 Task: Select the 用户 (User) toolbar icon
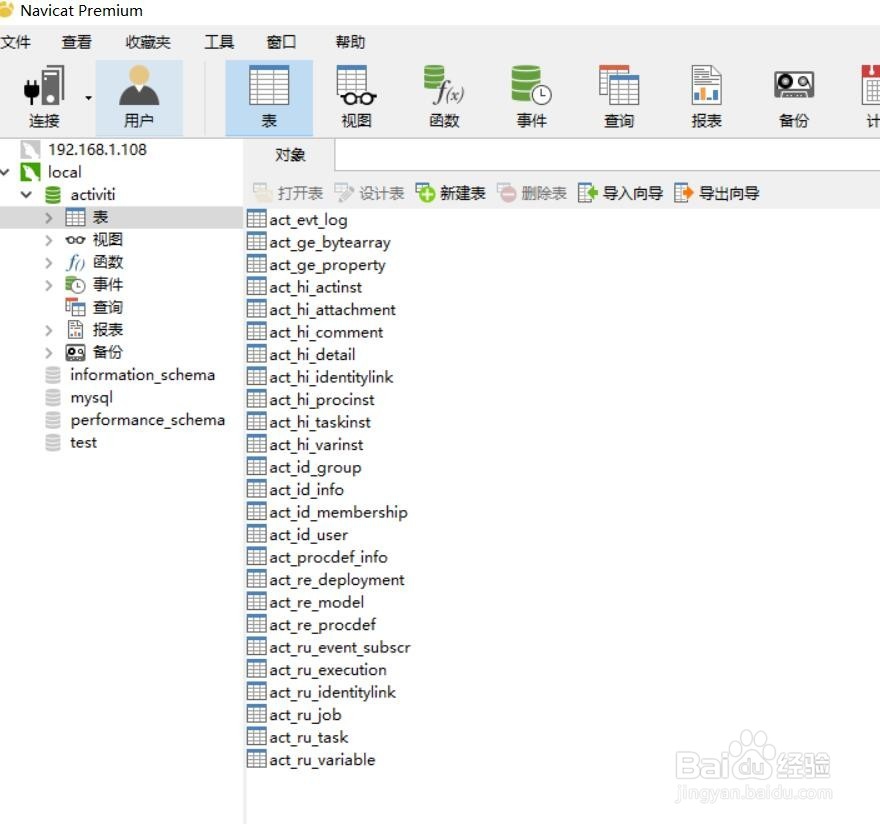click(x=139, y=97)
